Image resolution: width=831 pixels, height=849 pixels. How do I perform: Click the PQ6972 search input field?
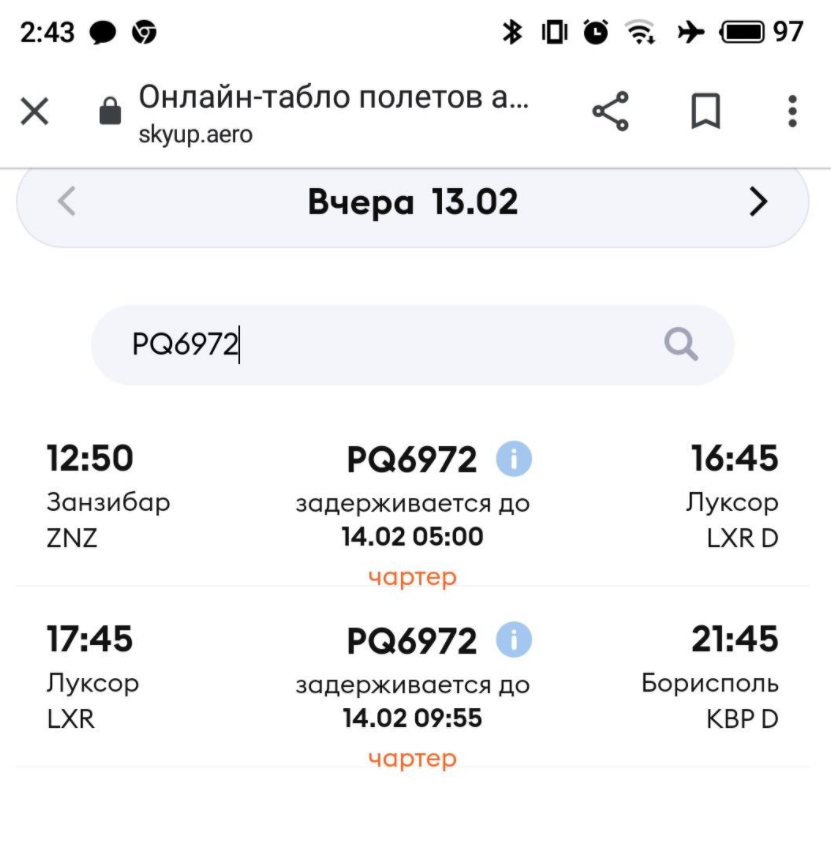pyautogui.click(x=413, y=344)
